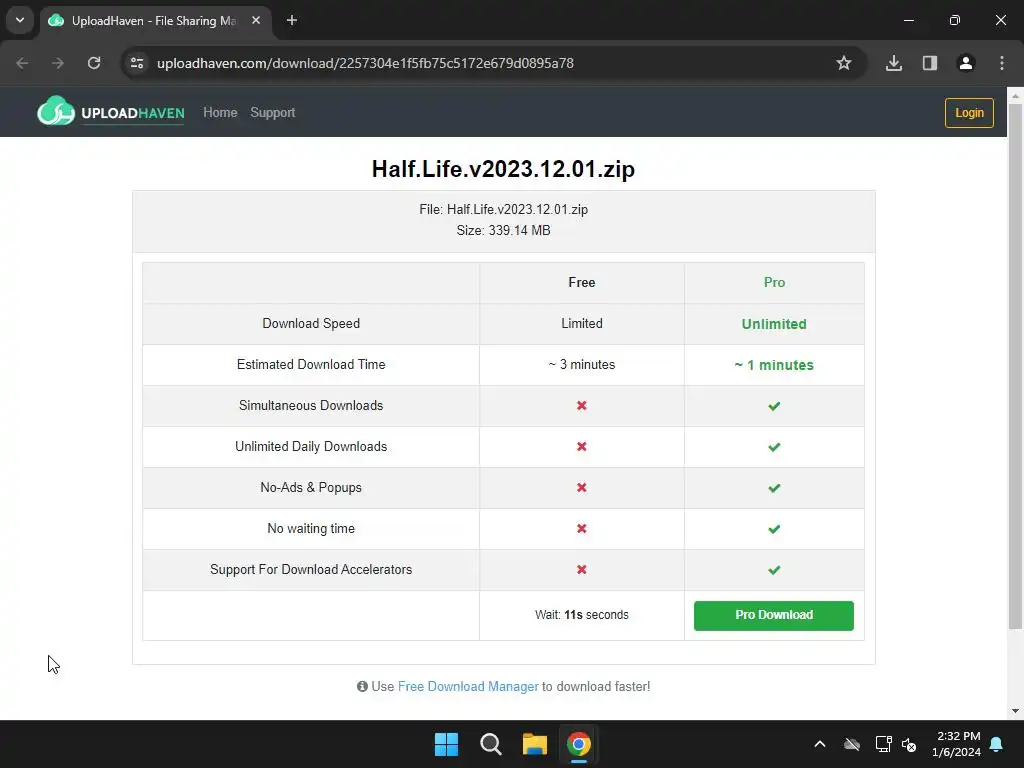Click green check in No-Ads & Popups row
Screen dimensions: 1024x768
774,488
